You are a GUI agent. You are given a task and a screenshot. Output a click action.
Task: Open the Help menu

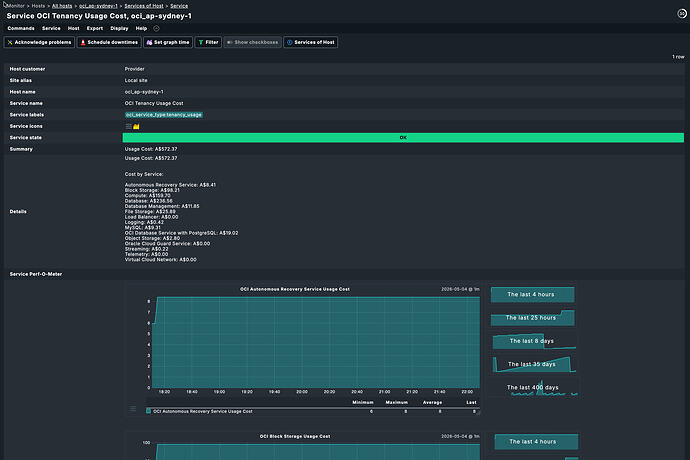(x=141, y=29)
